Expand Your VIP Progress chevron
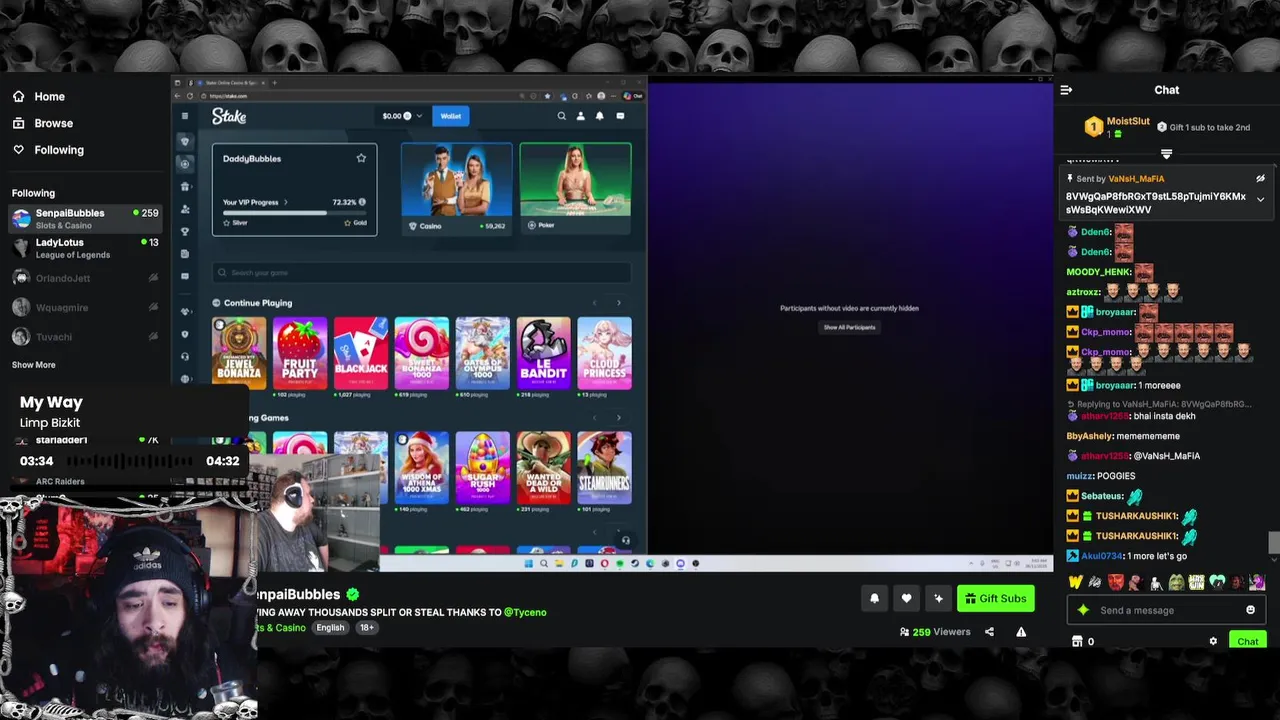 pos(285,202)
